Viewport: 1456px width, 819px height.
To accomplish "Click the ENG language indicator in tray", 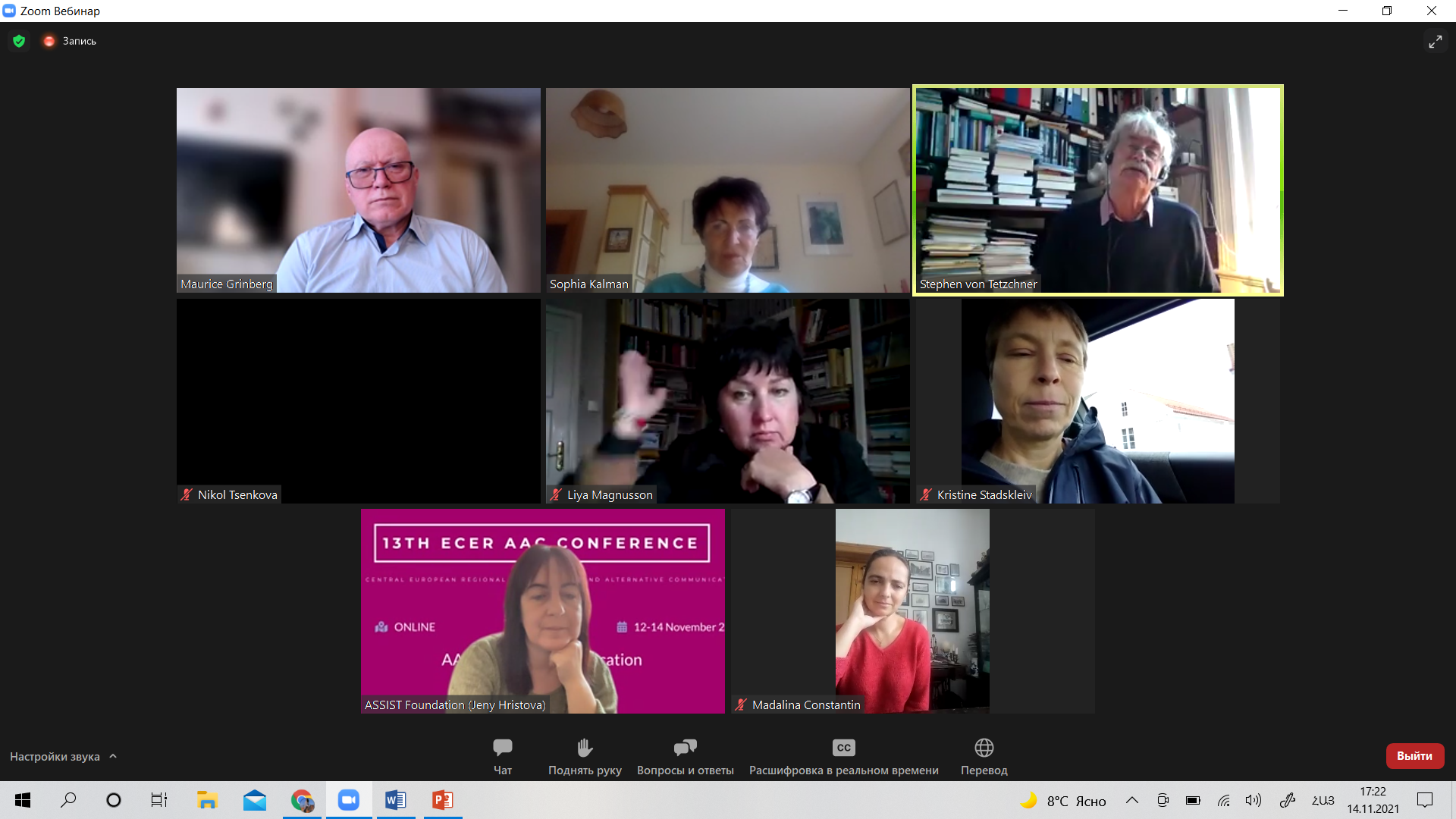I will [x=1323, y=800].
